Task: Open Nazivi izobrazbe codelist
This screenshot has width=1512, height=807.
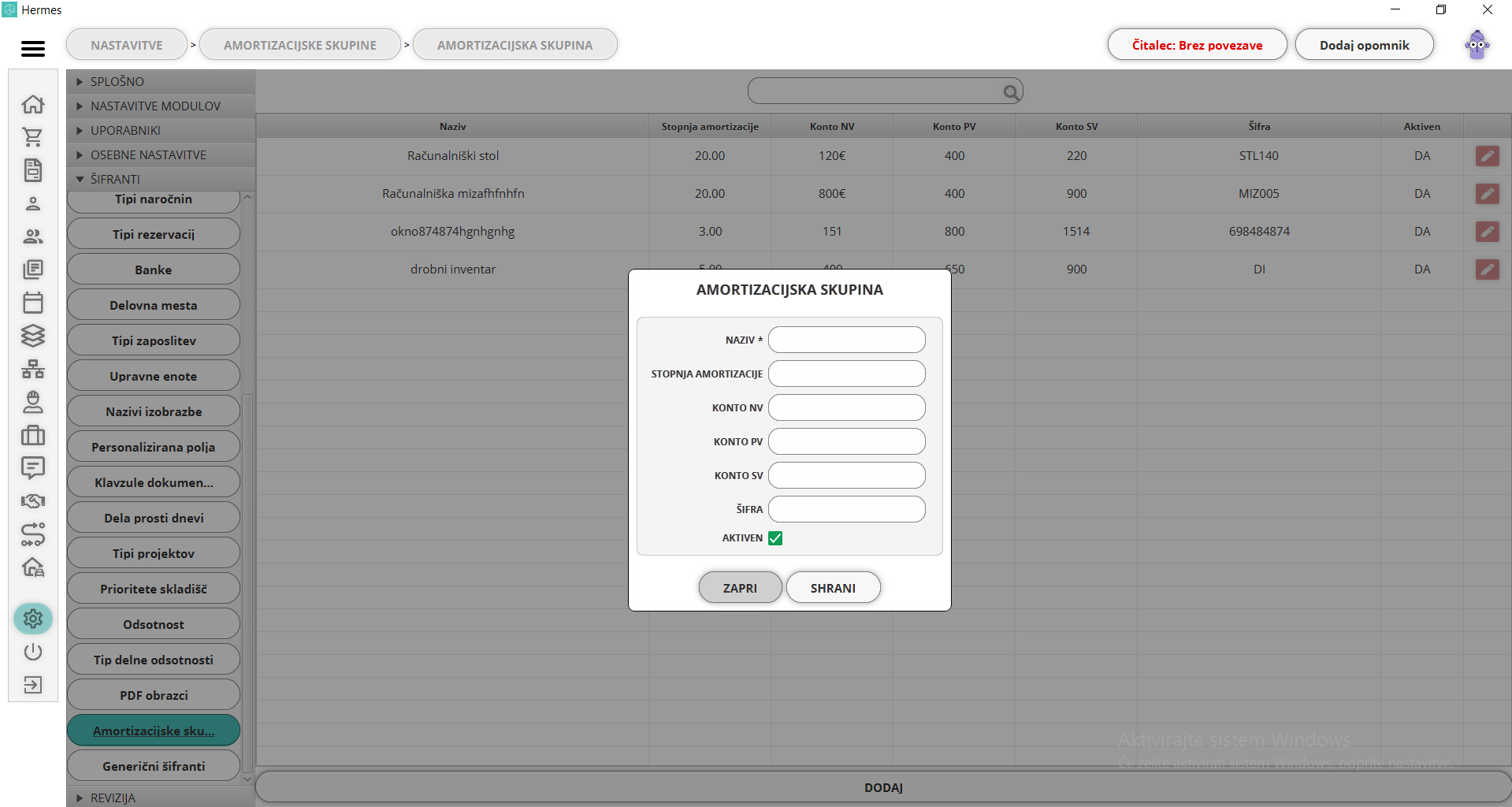Action: [154, 411]
